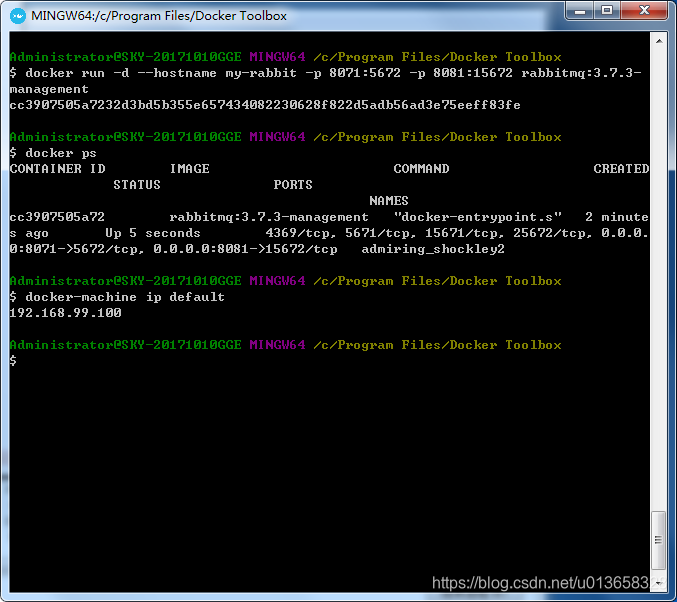Image resolution: width=677 pixels, height=602 pixels.
Task: Click the 'IMAGE' column header
Action: 190,168
